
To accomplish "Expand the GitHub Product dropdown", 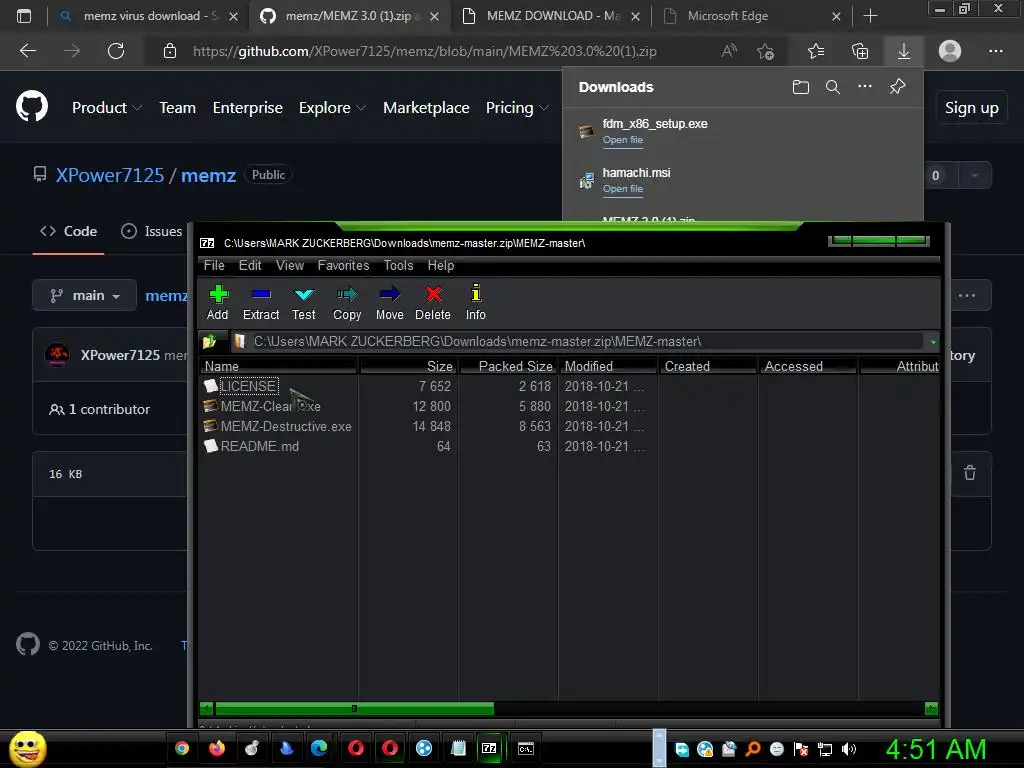I will [x=106, y=108].
